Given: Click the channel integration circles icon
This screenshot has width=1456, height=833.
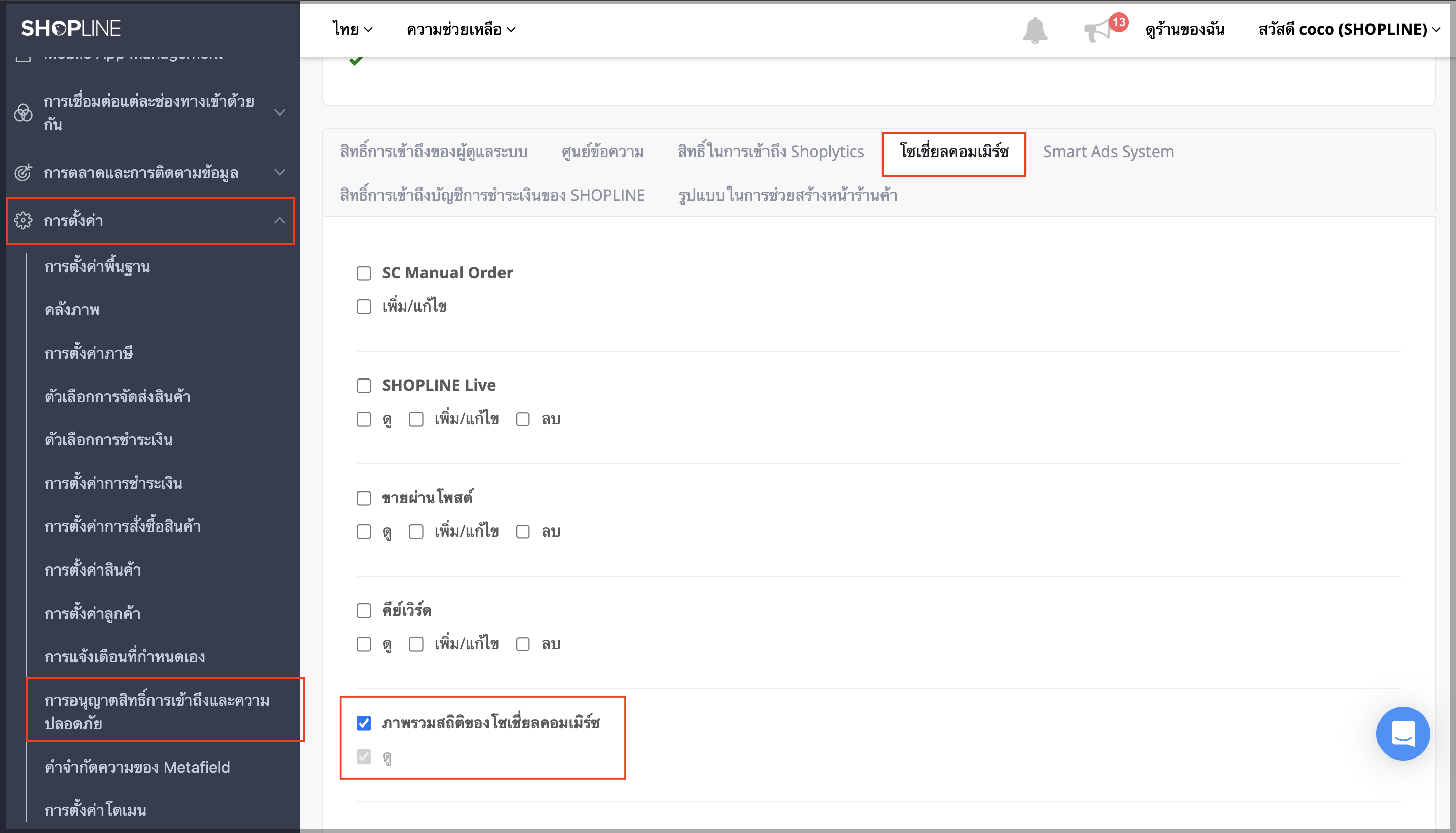Looking at the screenshot, I should [x=23, y=112].
